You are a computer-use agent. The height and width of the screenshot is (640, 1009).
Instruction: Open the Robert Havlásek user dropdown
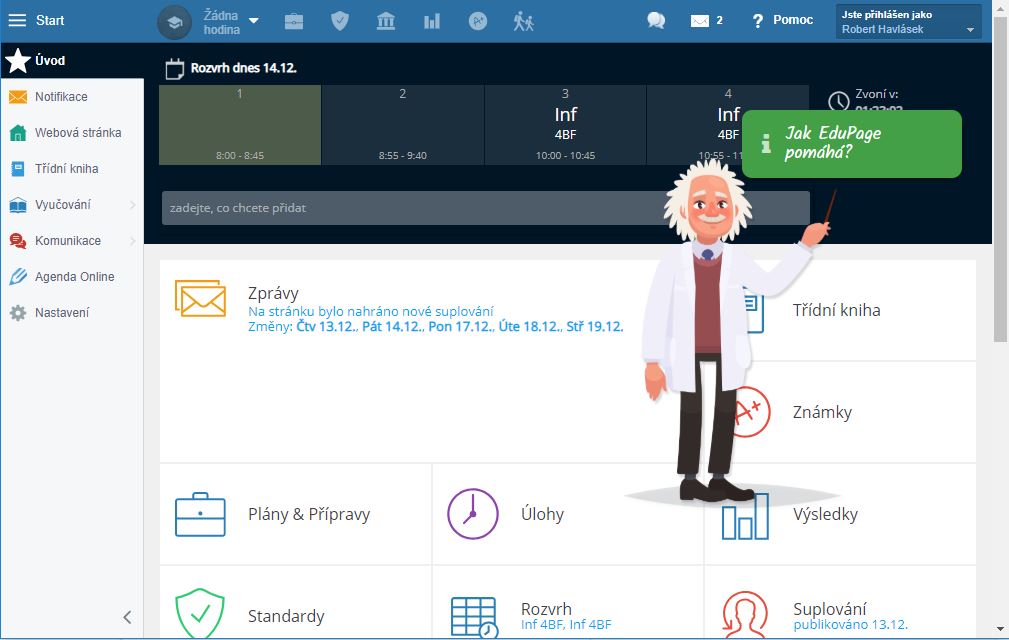(x=908, y=22)
